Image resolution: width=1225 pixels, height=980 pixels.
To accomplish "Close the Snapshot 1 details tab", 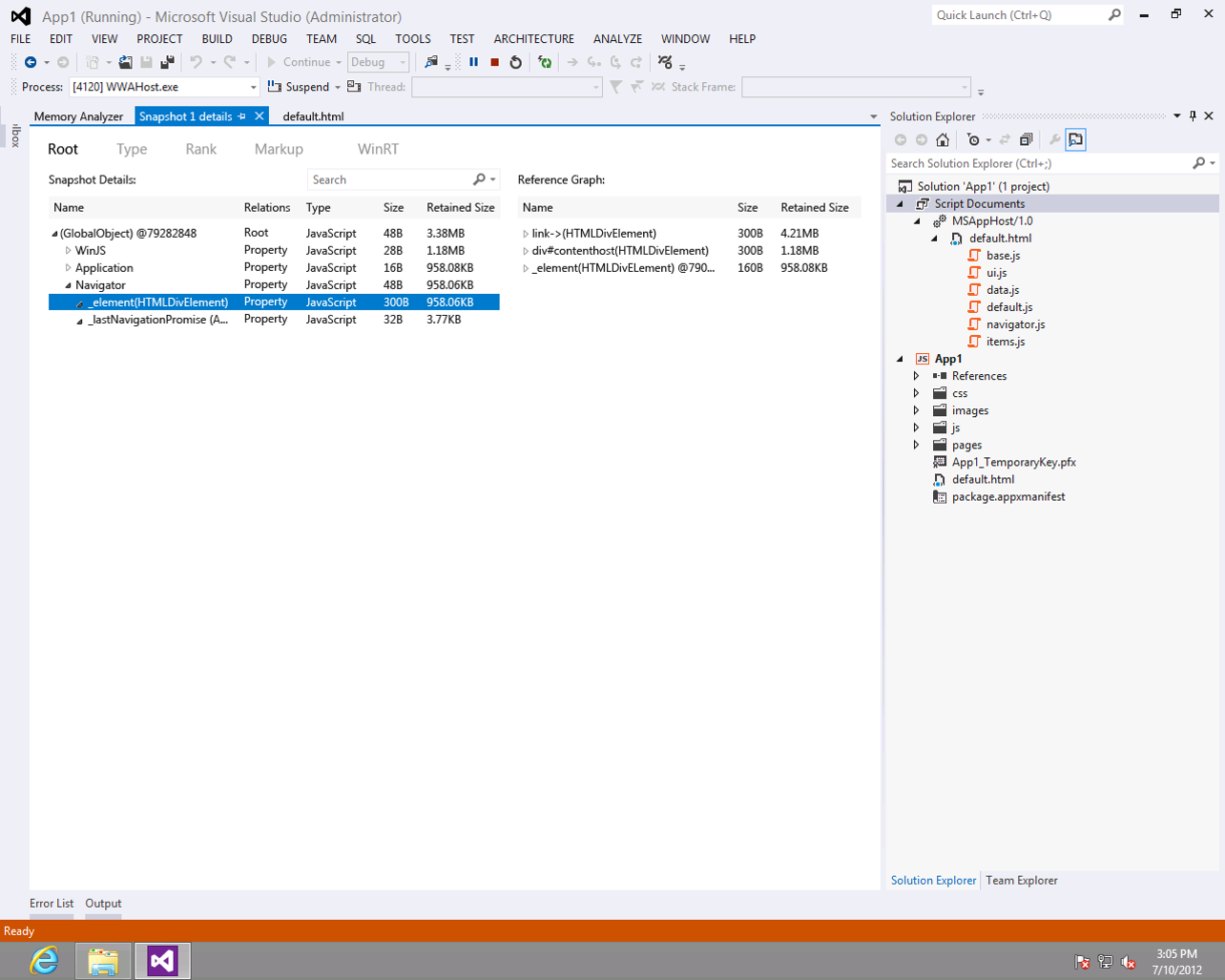I will coord(259,116).
